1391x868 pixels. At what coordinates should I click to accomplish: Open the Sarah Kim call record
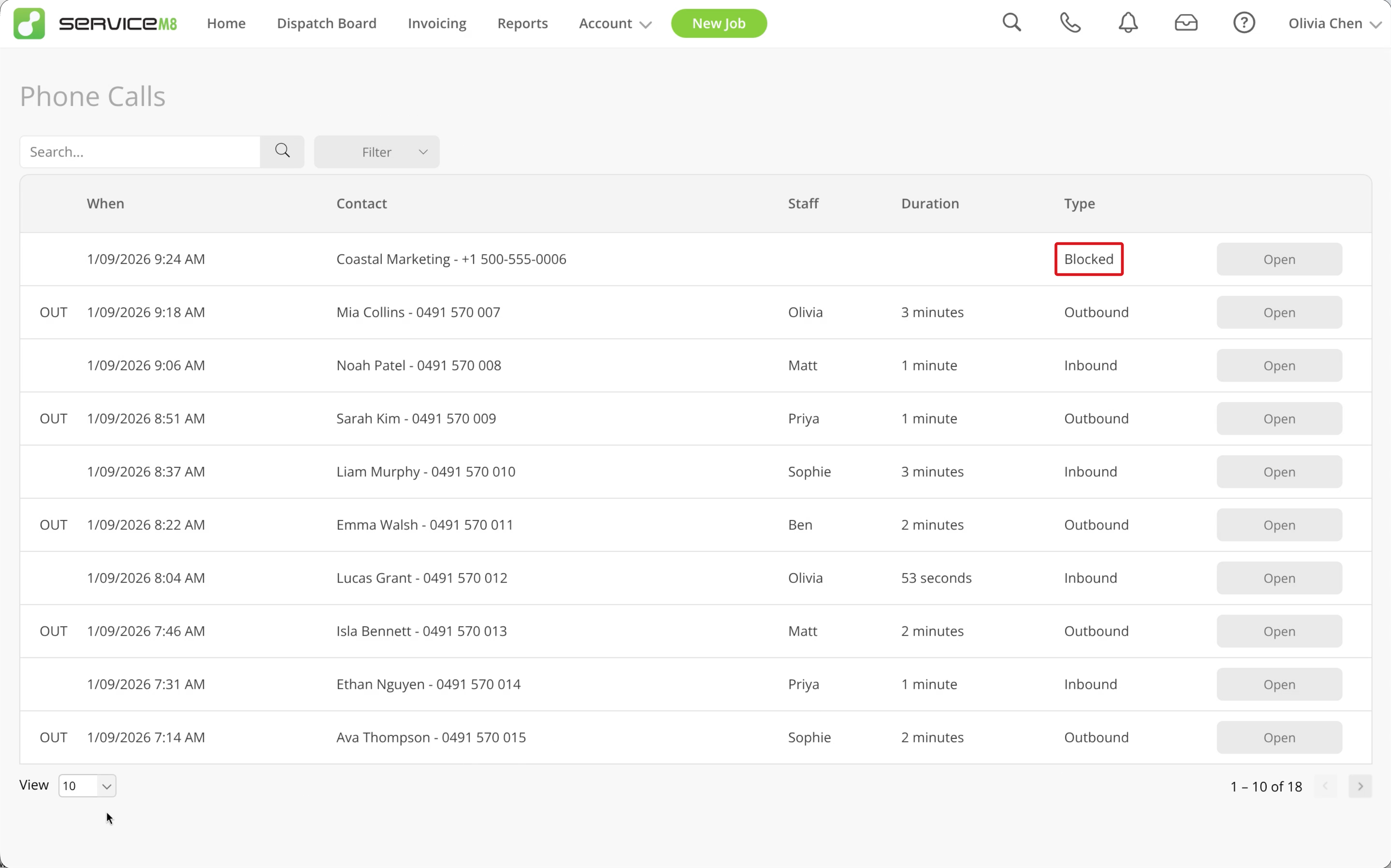click(x=1279, y=419)
